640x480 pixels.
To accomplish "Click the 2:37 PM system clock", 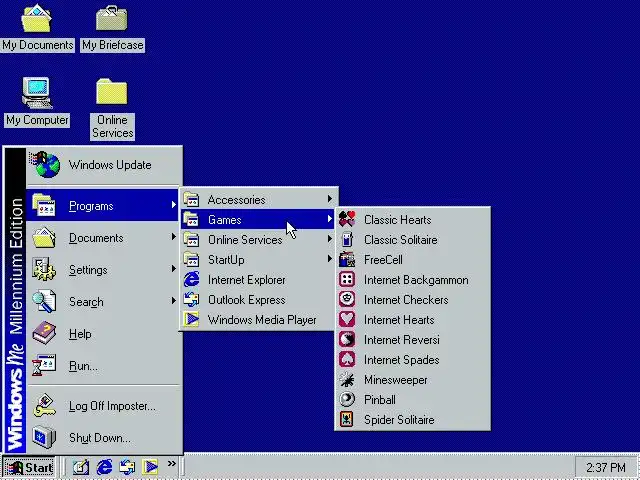I will [x=606, y=467].
